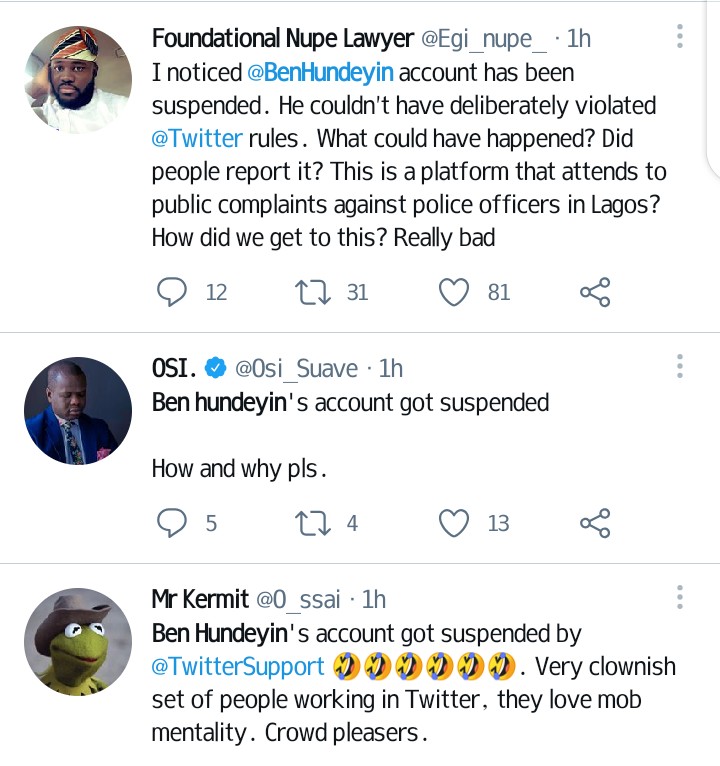View Foundational Nupe Lawyer's profile picture
The height and width of the screenshot is (766, 720).
78,80
